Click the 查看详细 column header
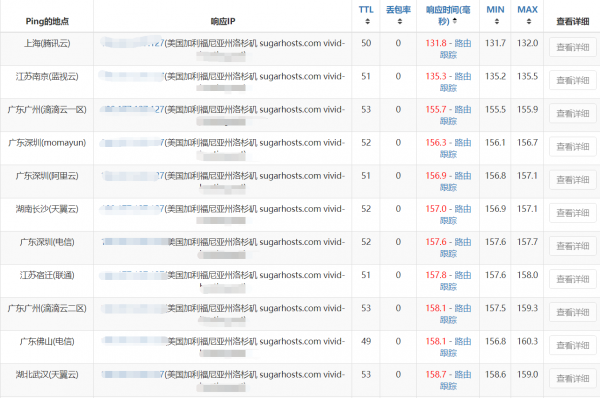The image size is (600, 398). pos(572,21)
